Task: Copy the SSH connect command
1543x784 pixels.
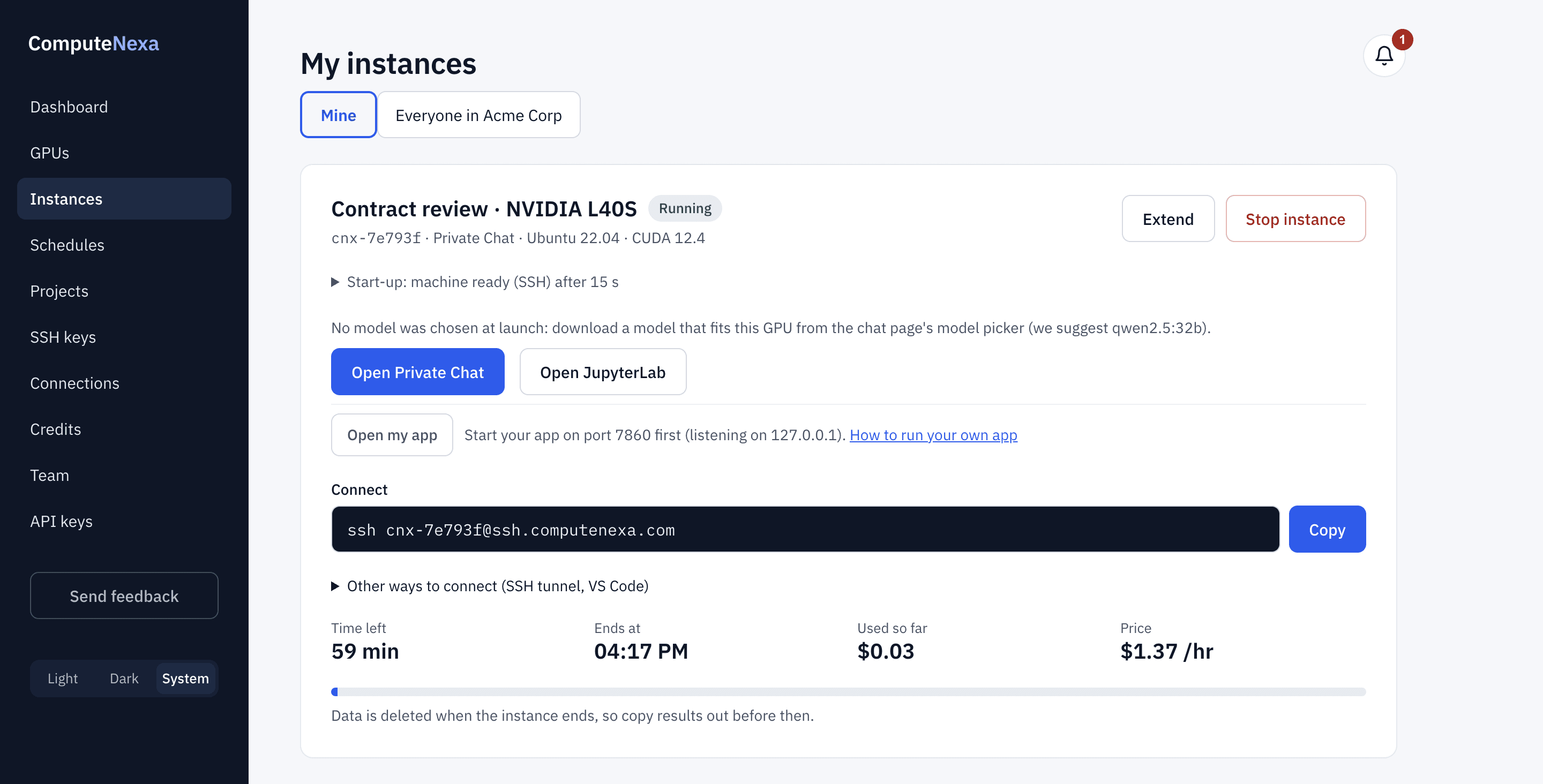Action: [x=1327, y=530]
